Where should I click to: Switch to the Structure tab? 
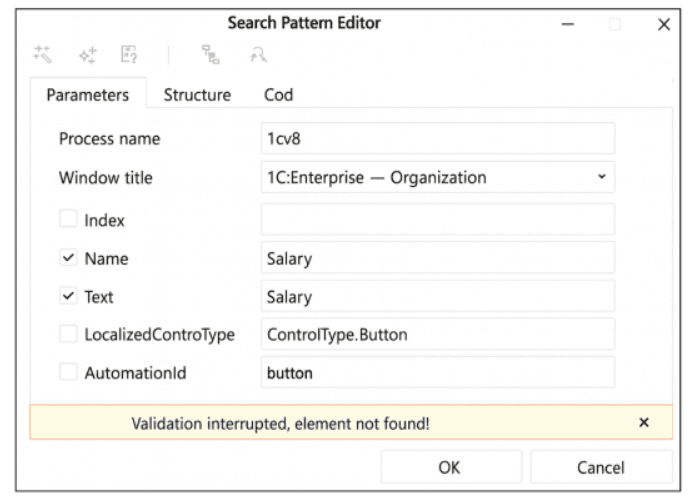(197, 95)
